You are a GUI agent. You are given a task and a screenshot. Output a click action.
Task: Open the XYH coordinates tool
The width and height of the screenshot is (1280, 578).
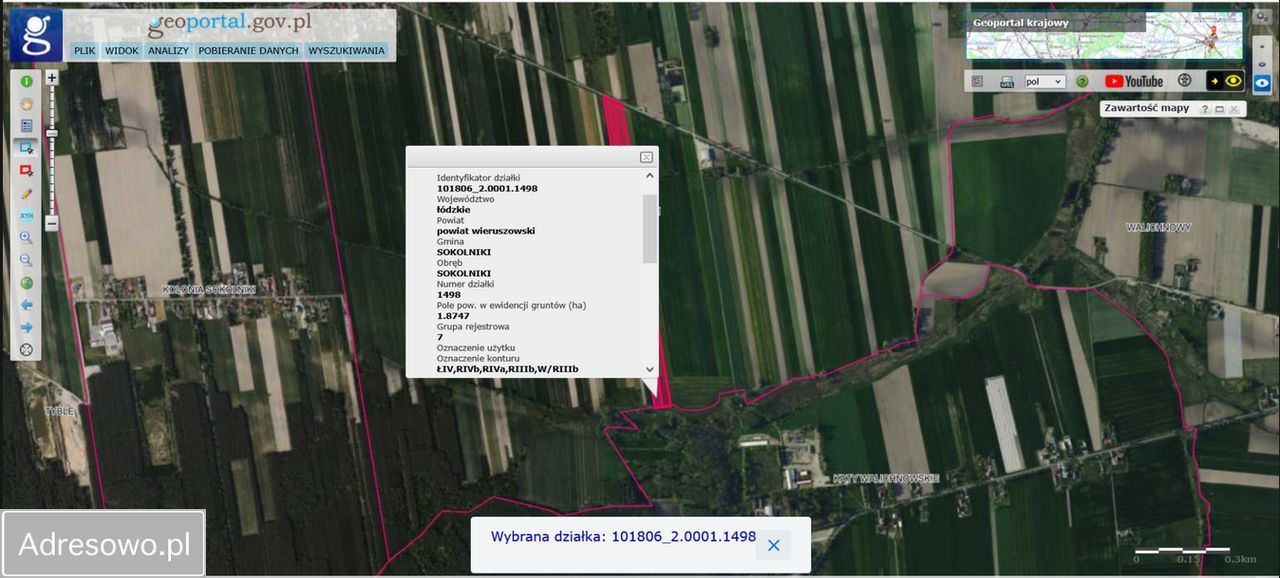[x=26, y=215]
